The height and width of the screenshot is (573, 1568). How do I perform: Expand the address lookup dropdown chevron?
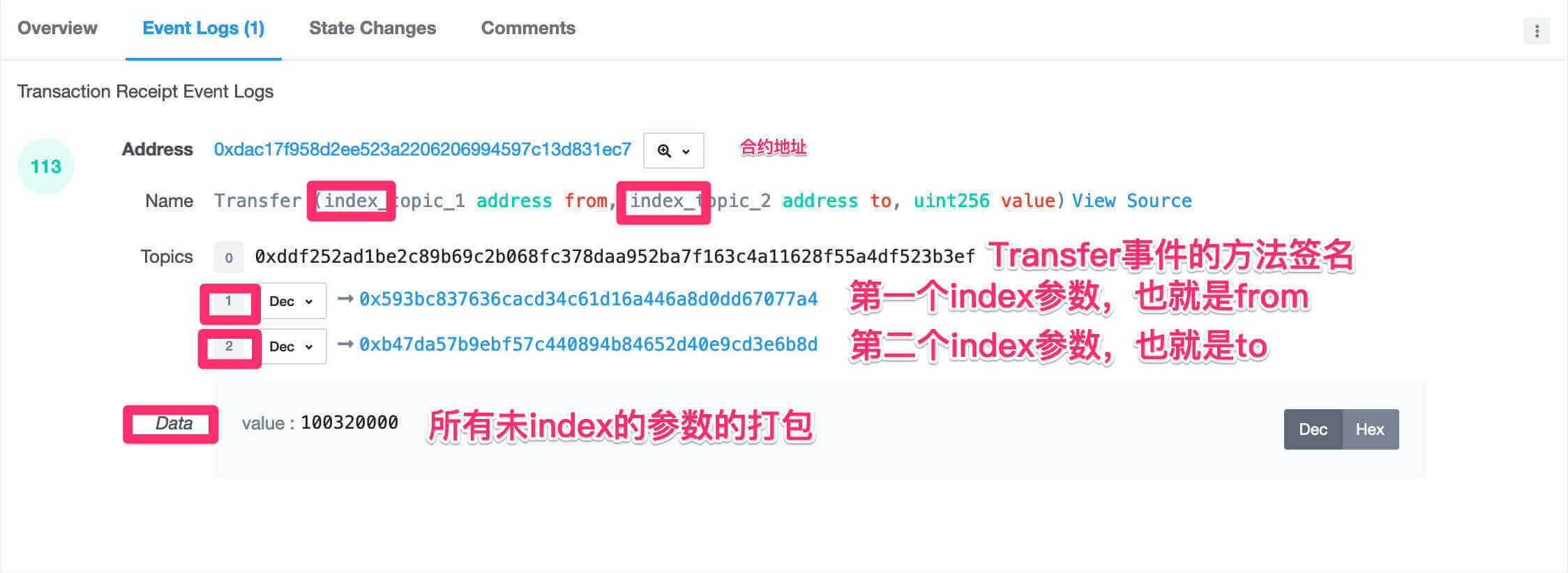(686, 151)
